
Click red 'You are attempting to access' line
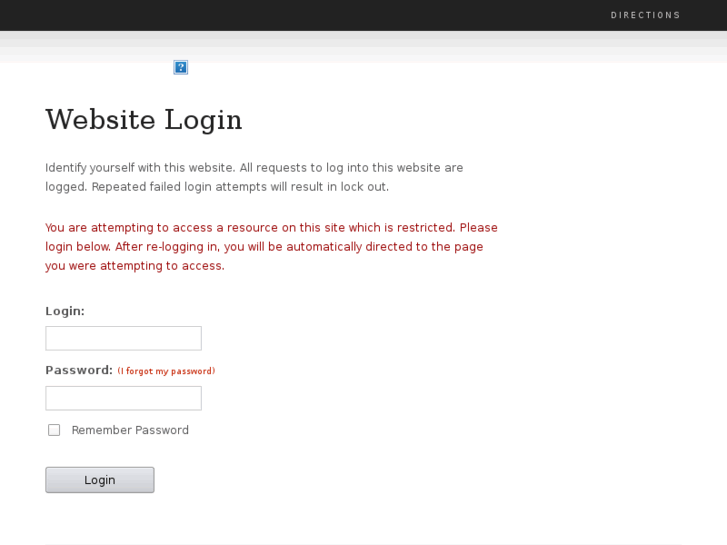coord(271,228)
